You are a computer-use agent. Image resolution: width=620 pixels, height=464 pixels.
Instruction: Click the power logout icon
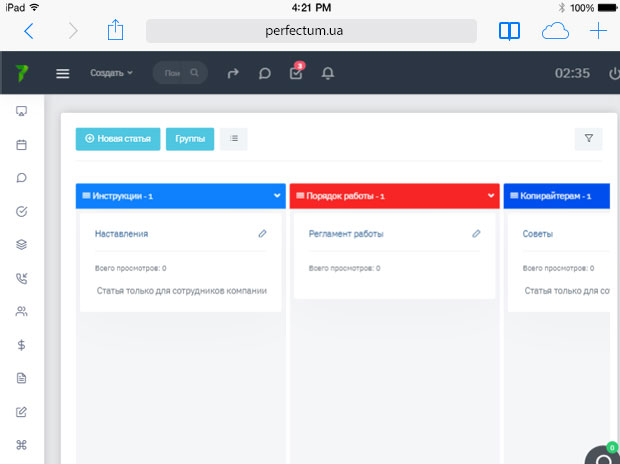(x=614, y=74)
